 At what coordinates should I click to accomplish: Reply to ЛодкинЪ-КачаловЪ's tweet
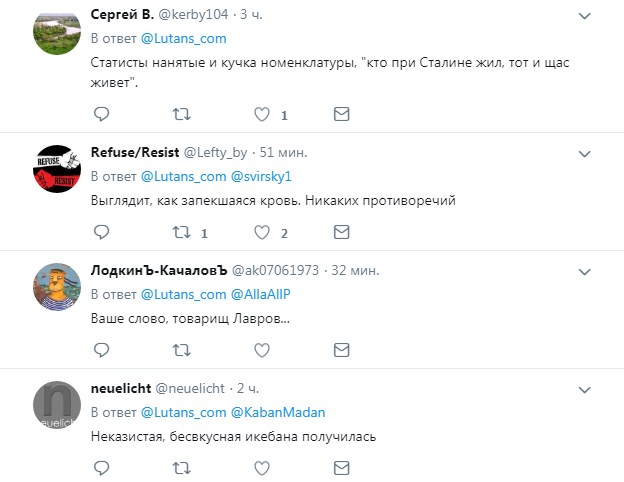coord(101,350)
